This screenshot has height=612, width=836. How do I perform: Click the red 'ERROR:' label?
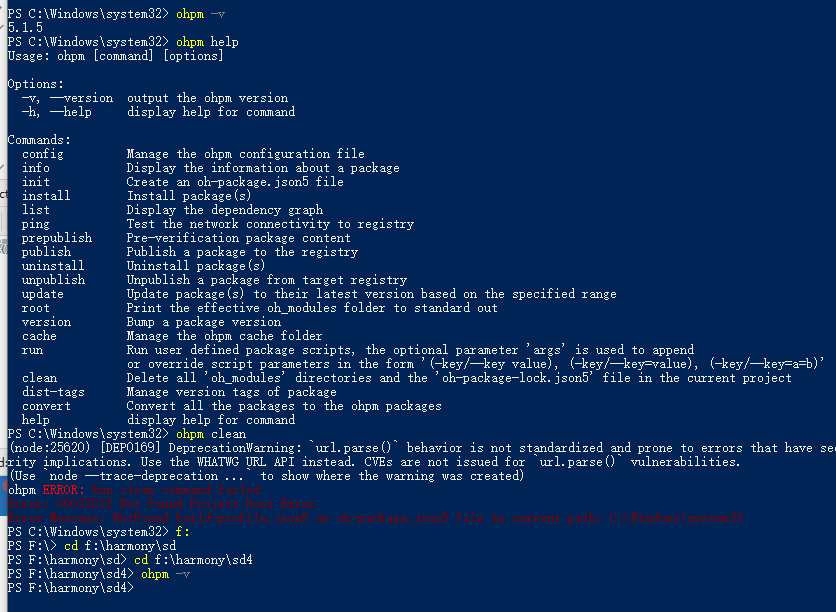(x=63, y=489)
